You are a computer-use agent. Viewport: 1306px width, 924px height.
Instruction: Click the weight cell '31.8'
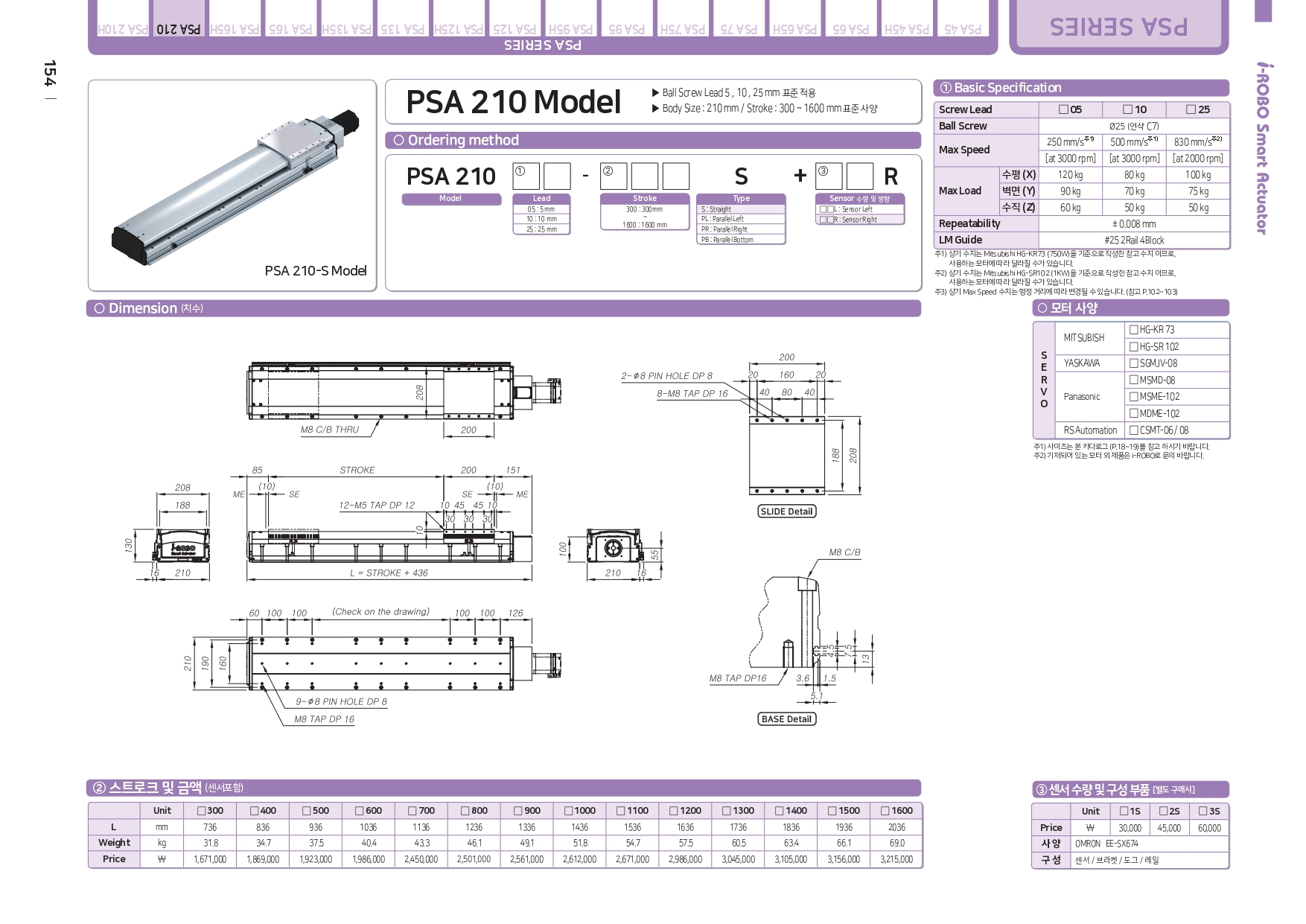[210, 843]
